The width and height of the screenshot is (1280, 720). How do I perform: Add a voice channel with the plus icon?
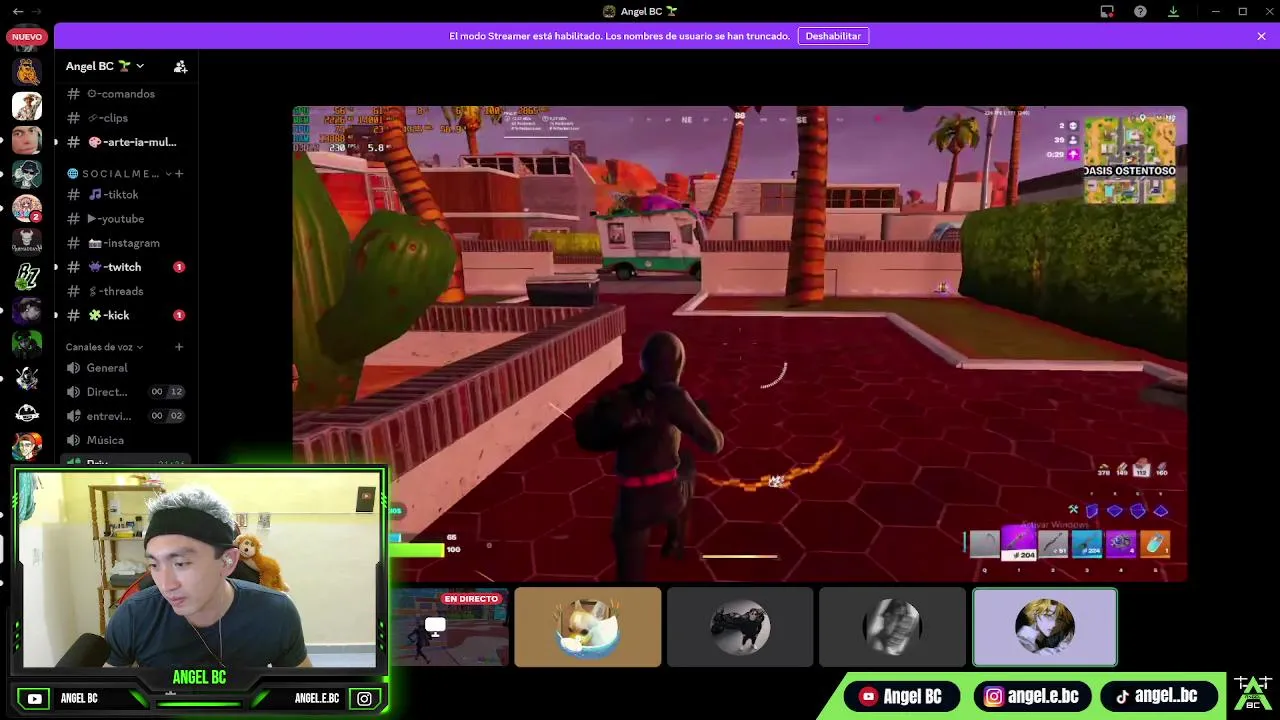[179, 347]
